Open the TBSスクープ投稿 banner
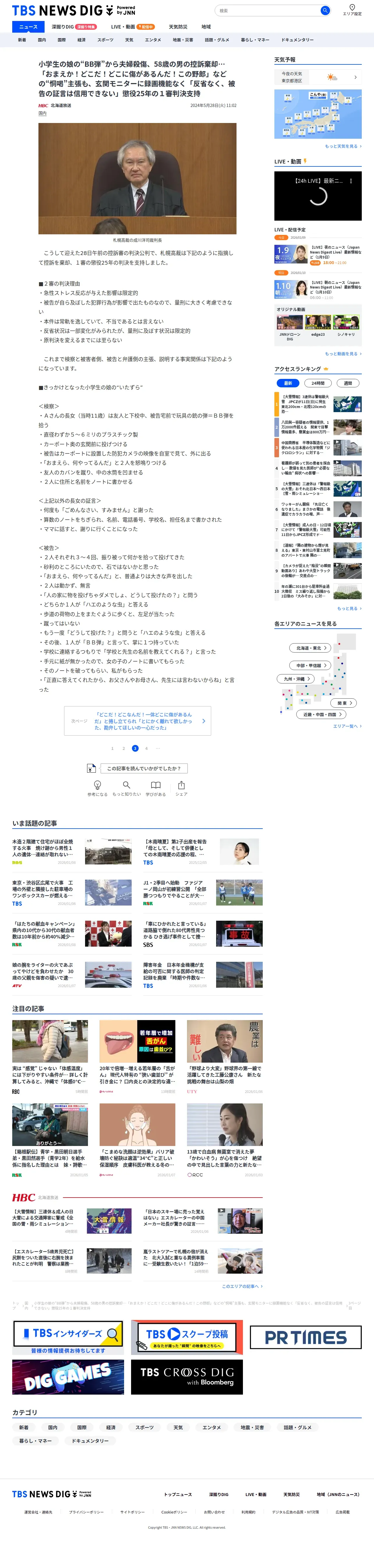374x1568 pixels. tap(187, 1337)
